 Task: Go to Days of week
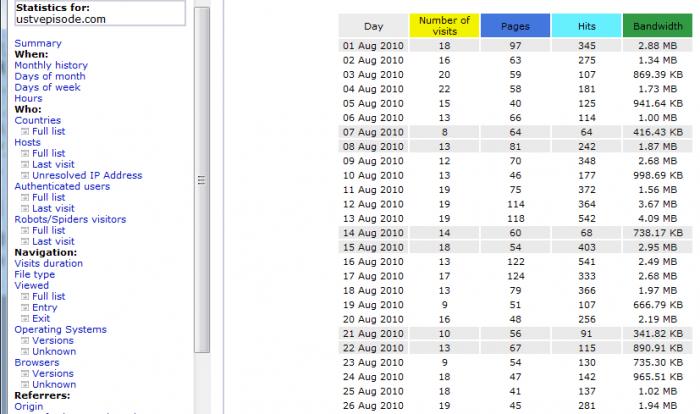click(x=47, y=87)
